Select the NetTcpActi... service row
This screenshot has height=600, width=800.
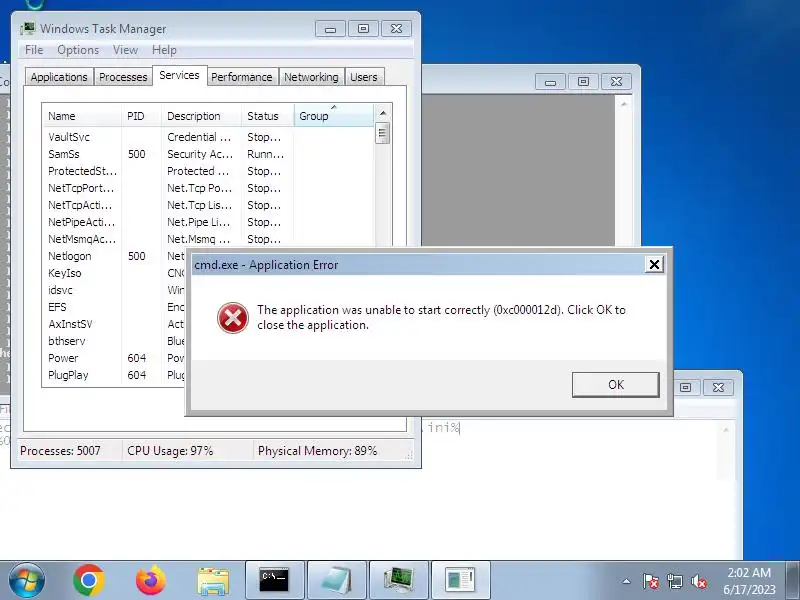pyautogui.click(x=208, y=205)
